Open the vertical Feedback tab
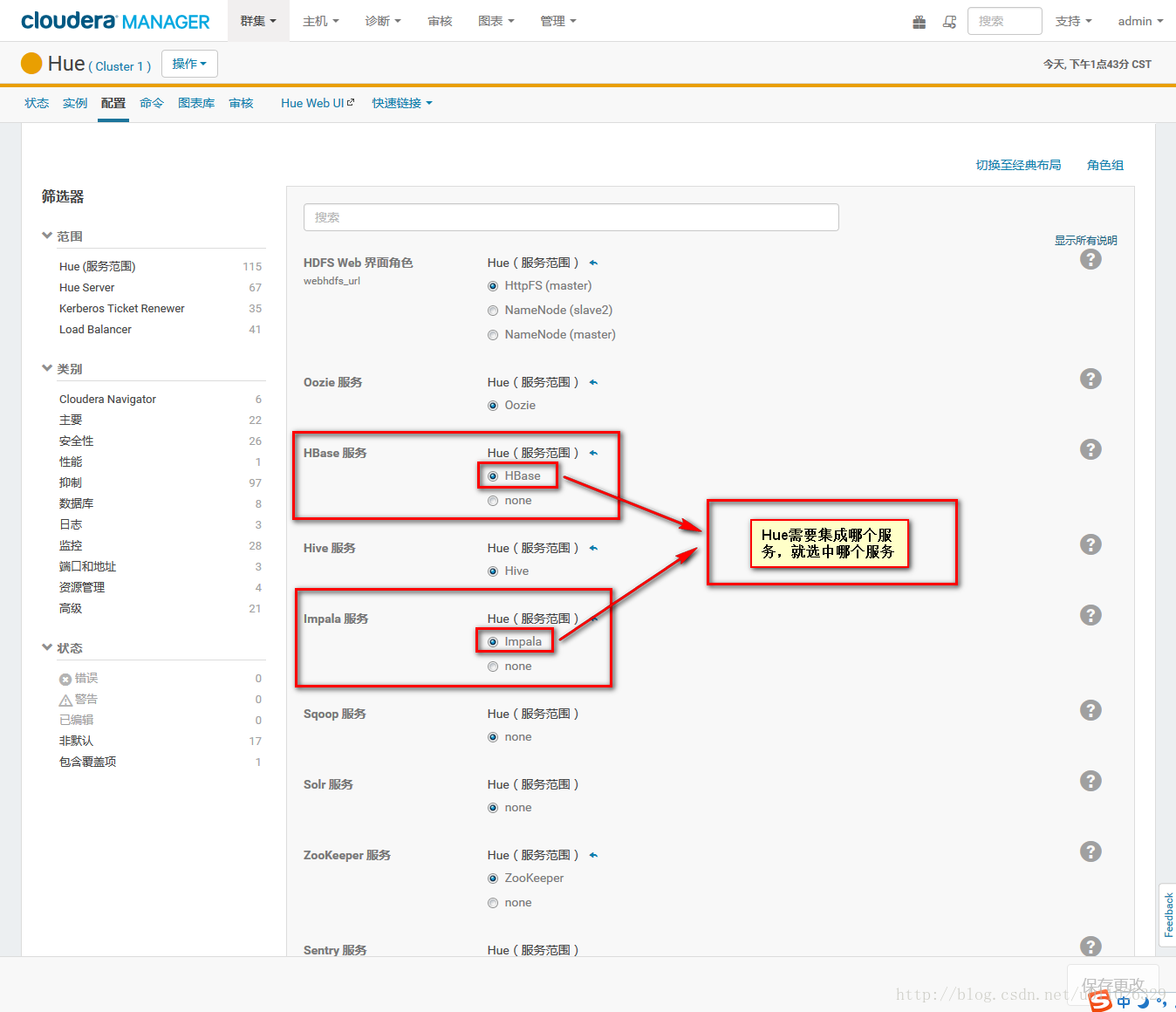 [x=1168, y=914]
